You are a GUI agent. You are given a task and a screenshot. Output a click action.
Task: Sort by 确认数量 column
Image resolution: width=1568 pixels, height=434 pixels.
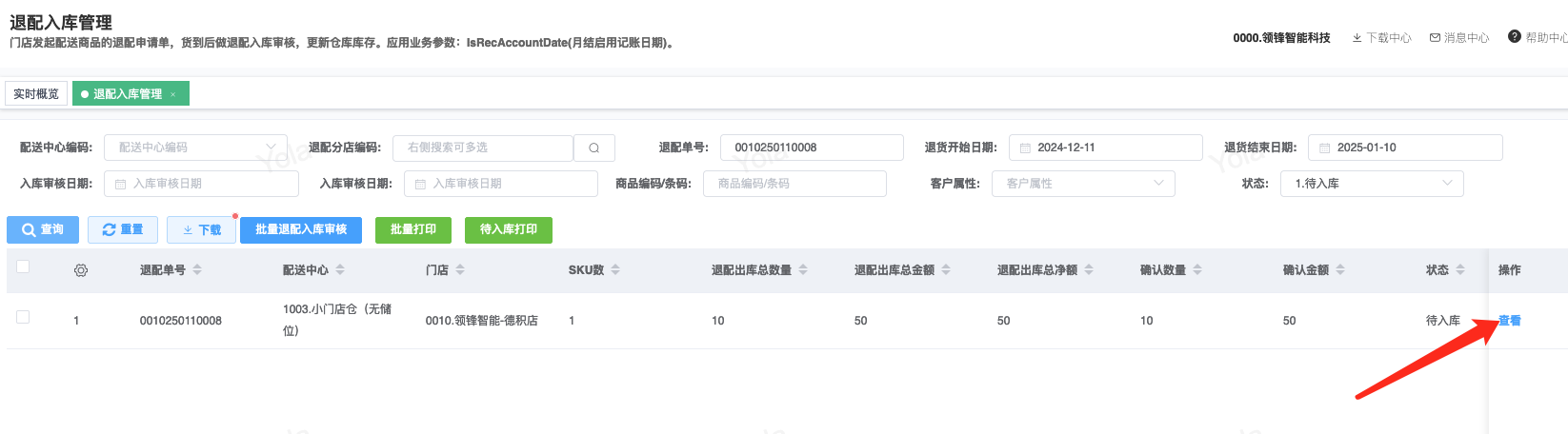pyautogui.click(x=1197, y=270)
